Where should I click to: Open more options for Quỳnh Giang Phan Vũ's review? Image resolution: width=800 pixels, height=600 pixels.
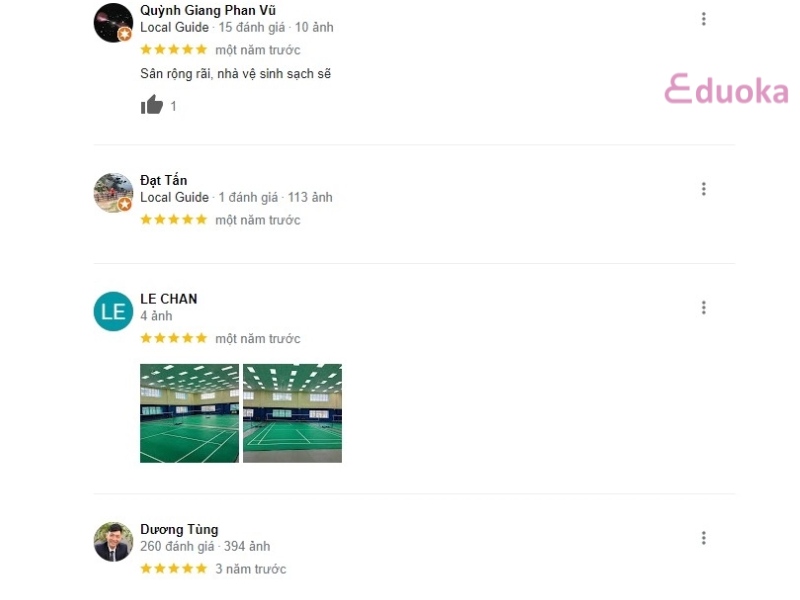704,19
